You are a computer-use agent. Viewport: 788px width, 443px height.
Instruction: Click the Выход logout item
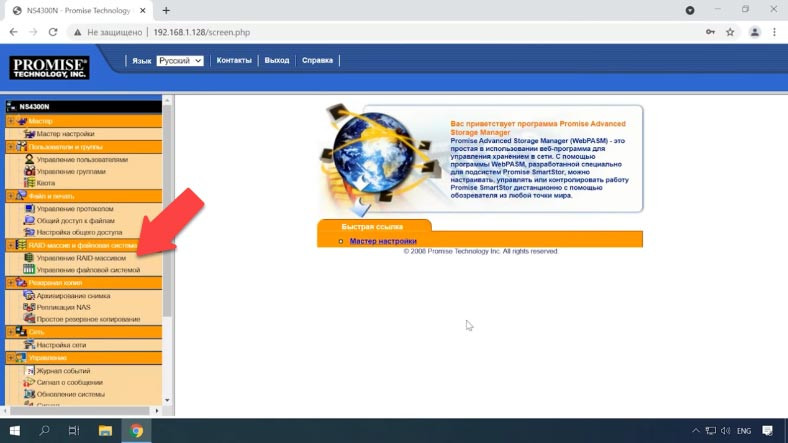click(x=277, y=60)
